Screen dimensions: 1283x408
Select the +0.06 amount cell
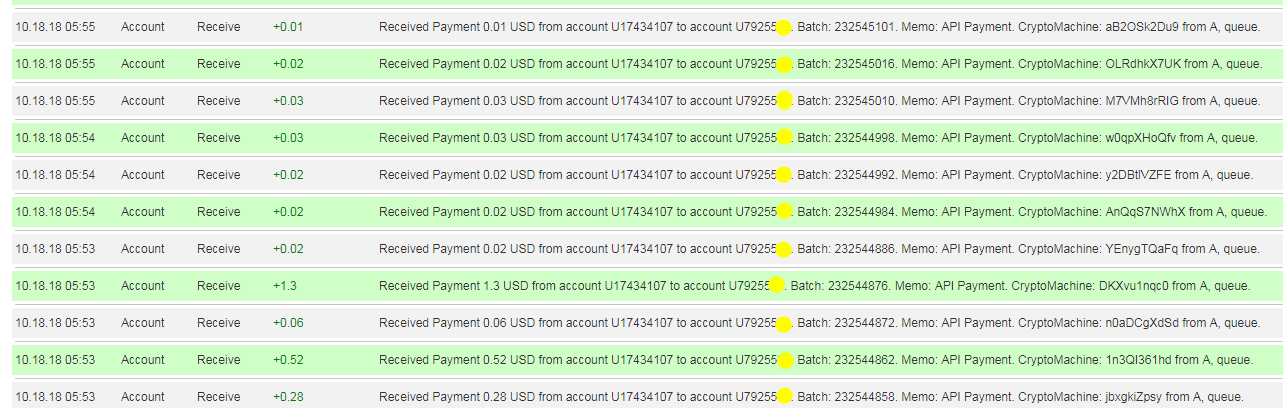point(287,323)
